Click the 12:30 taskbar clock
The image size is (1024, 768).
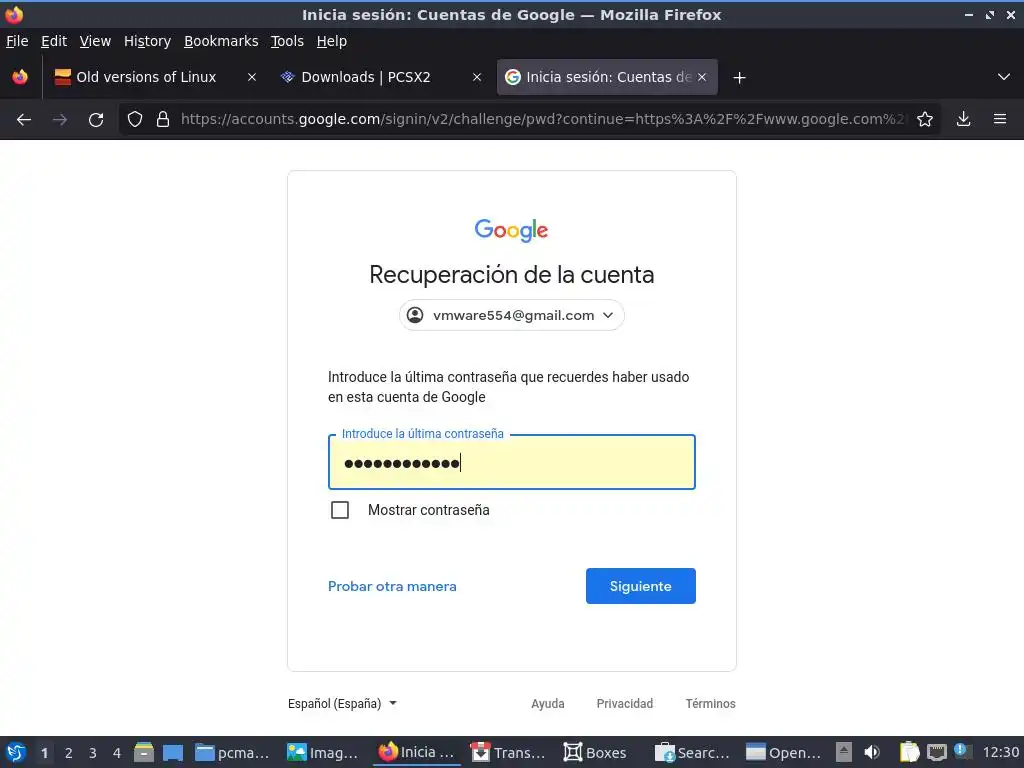pos(1000,752)
